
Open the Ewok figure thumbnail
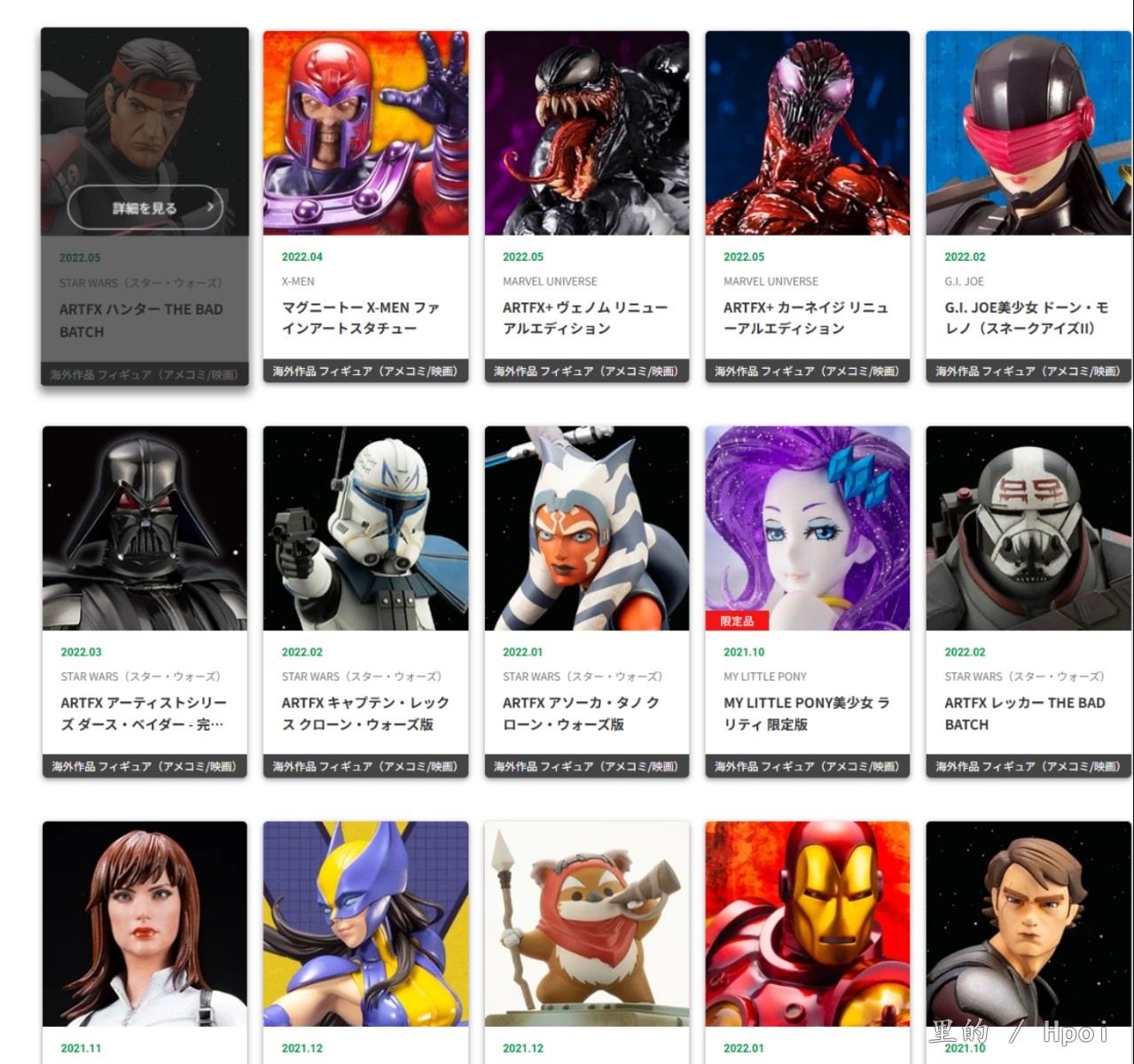[x=587, y=924]
